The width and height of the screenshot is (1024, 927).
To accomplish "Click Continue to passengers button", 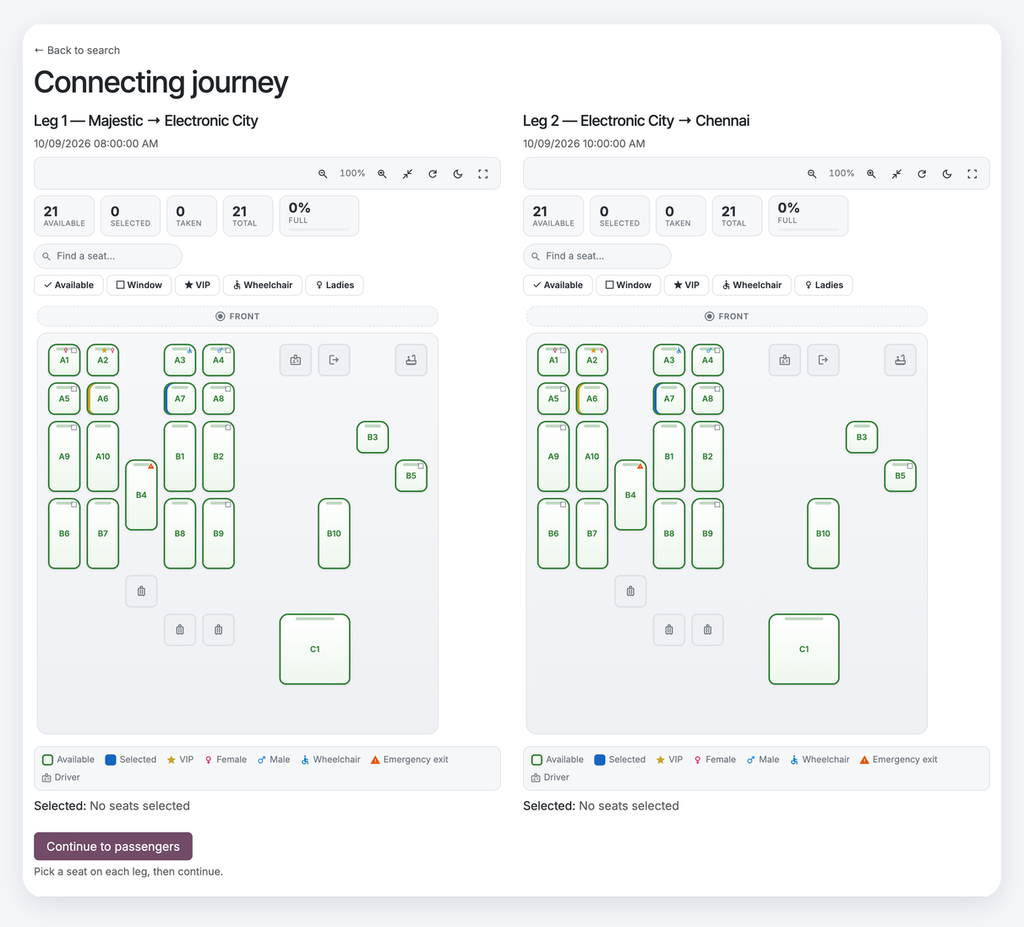I will (x=113, y=846).
